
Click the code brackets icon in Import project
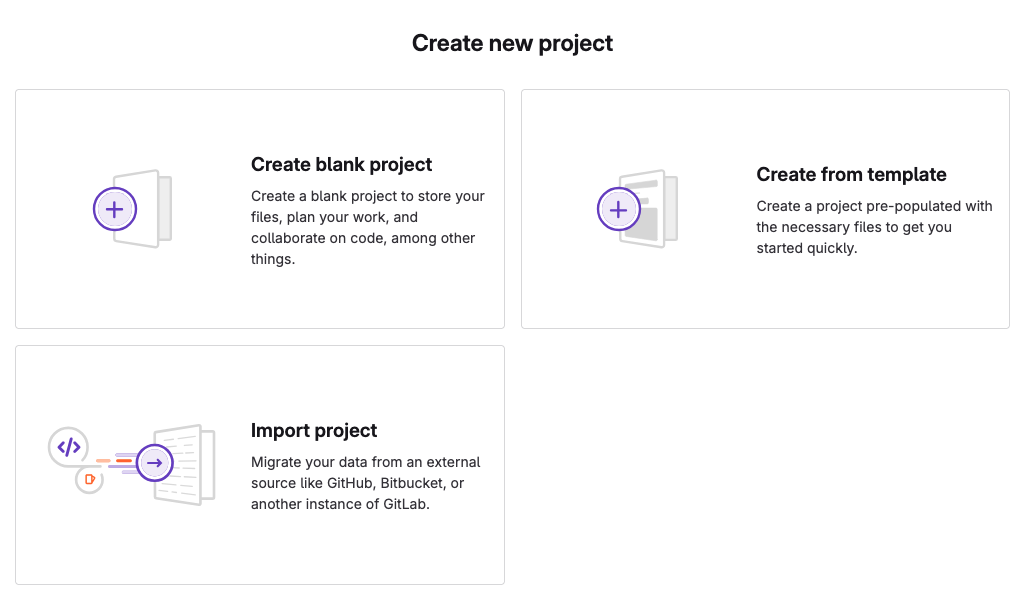(69, 447)
